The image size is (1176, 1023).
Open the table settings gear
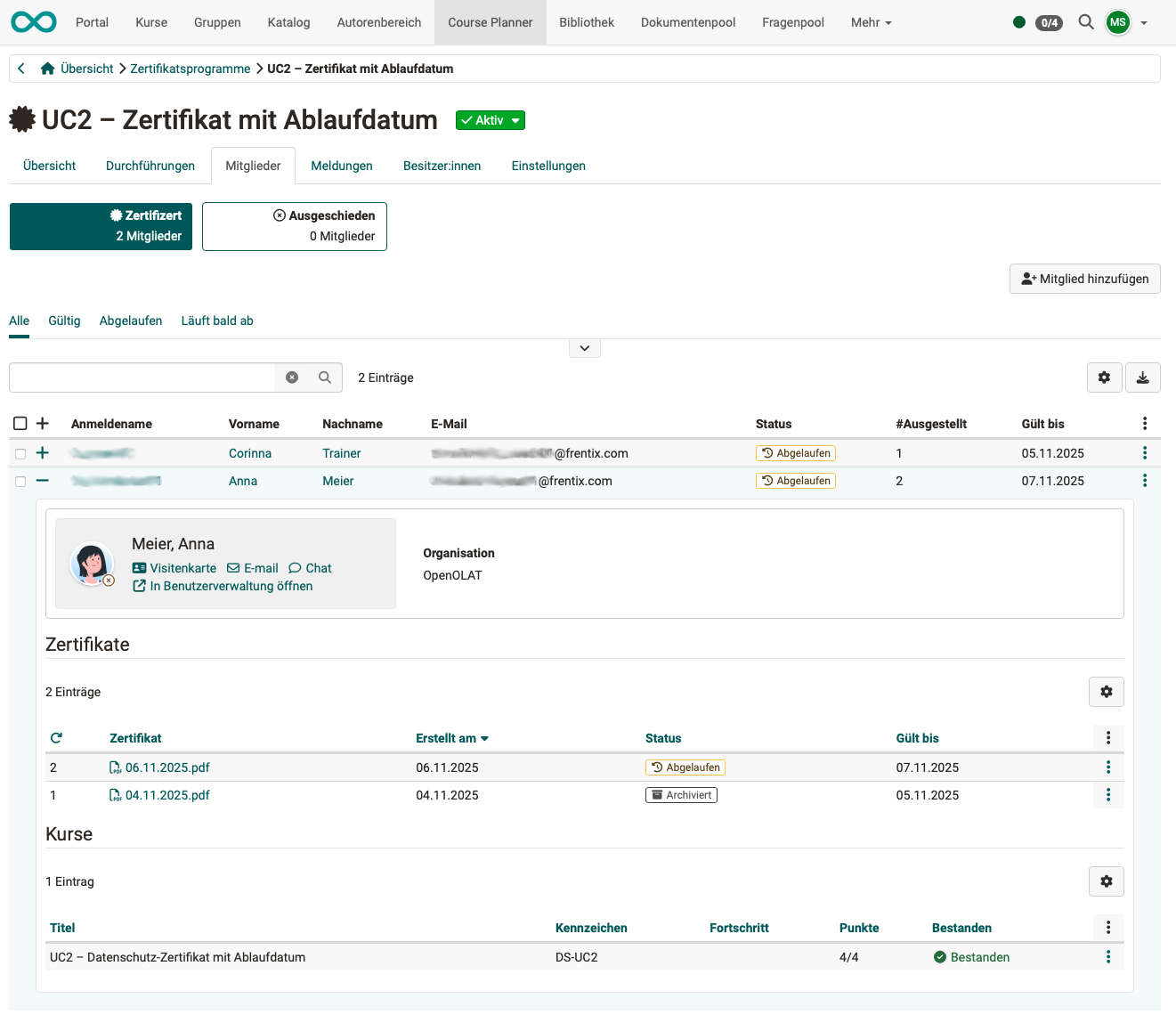tap(1104, 377)
